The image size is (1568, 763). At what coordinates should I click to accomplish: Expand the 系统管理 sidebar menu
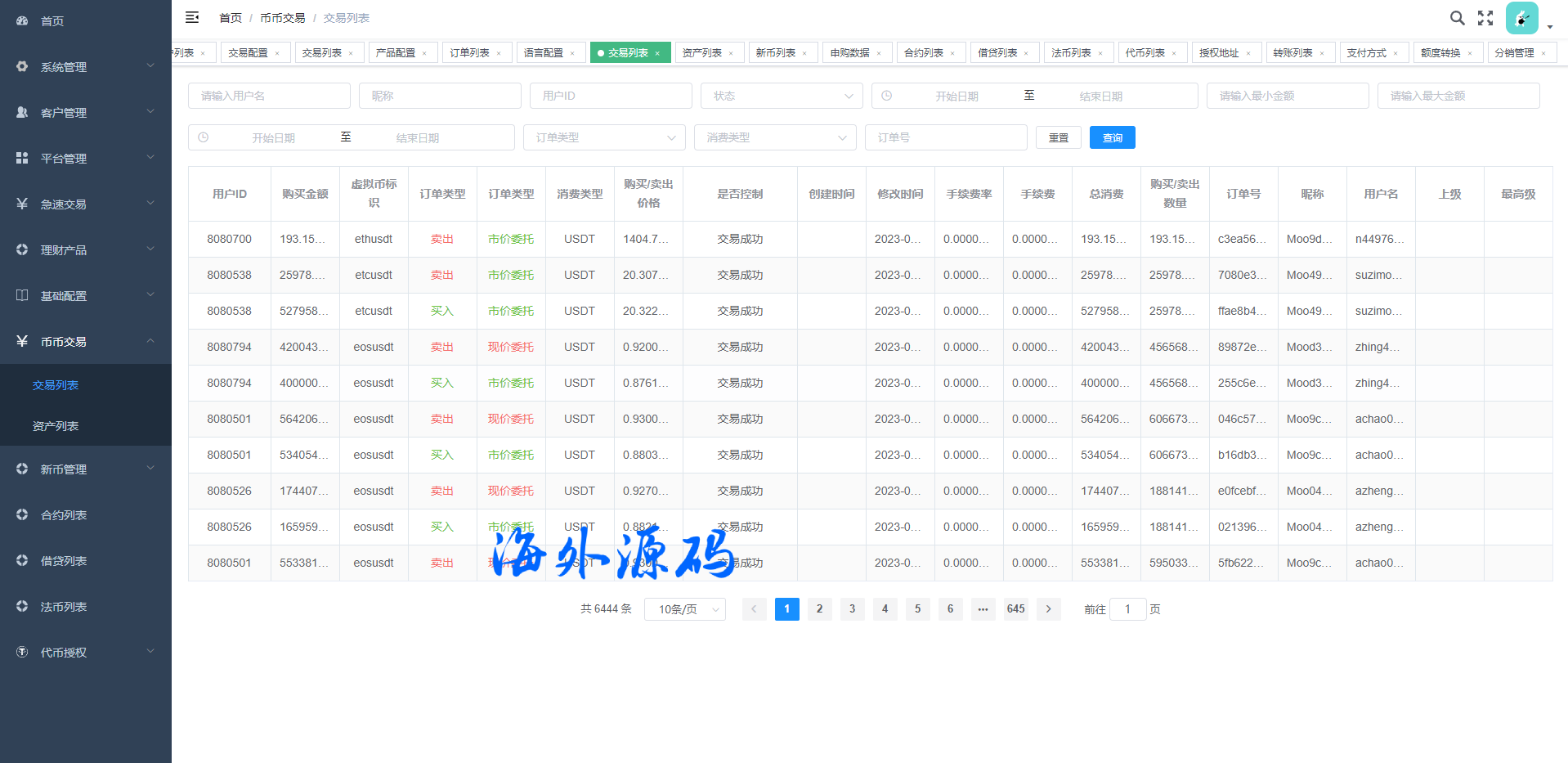86,67
